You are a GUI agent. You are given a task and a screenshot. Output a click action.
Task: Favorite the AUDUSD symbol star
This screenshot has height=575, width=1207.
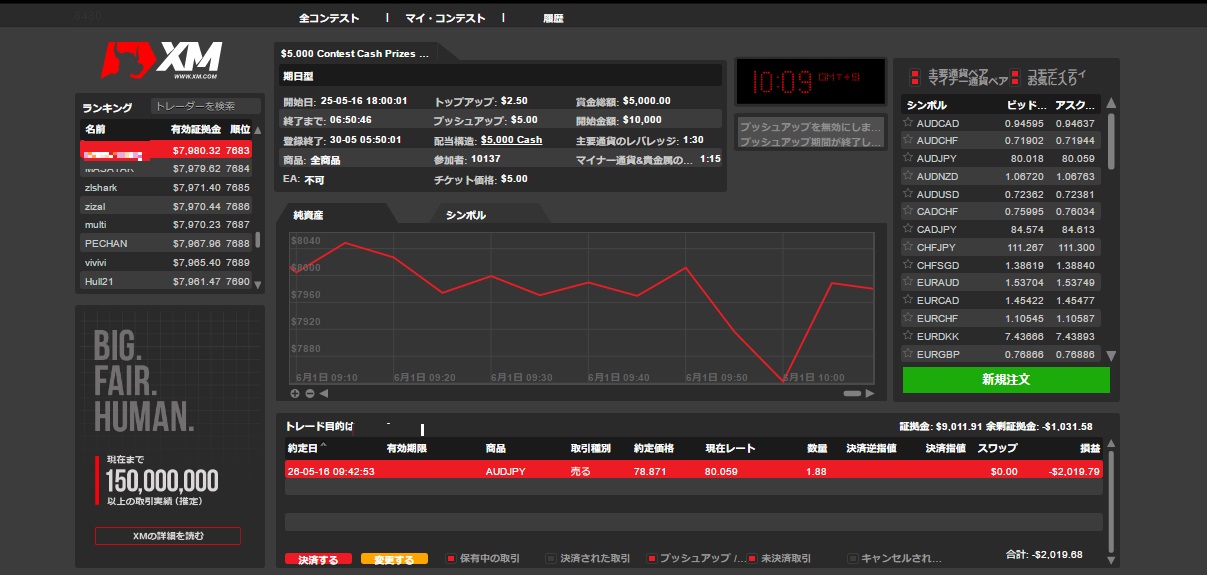tap(908, 194)
